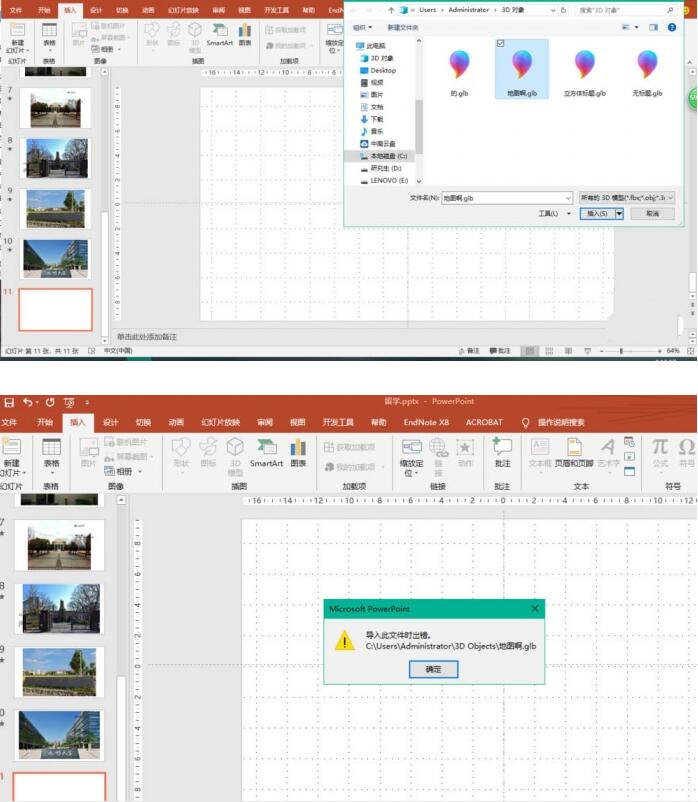Open 幻灯片放映 tab in window with error dialog
The image size is (698, 802).
click(220, 422)
